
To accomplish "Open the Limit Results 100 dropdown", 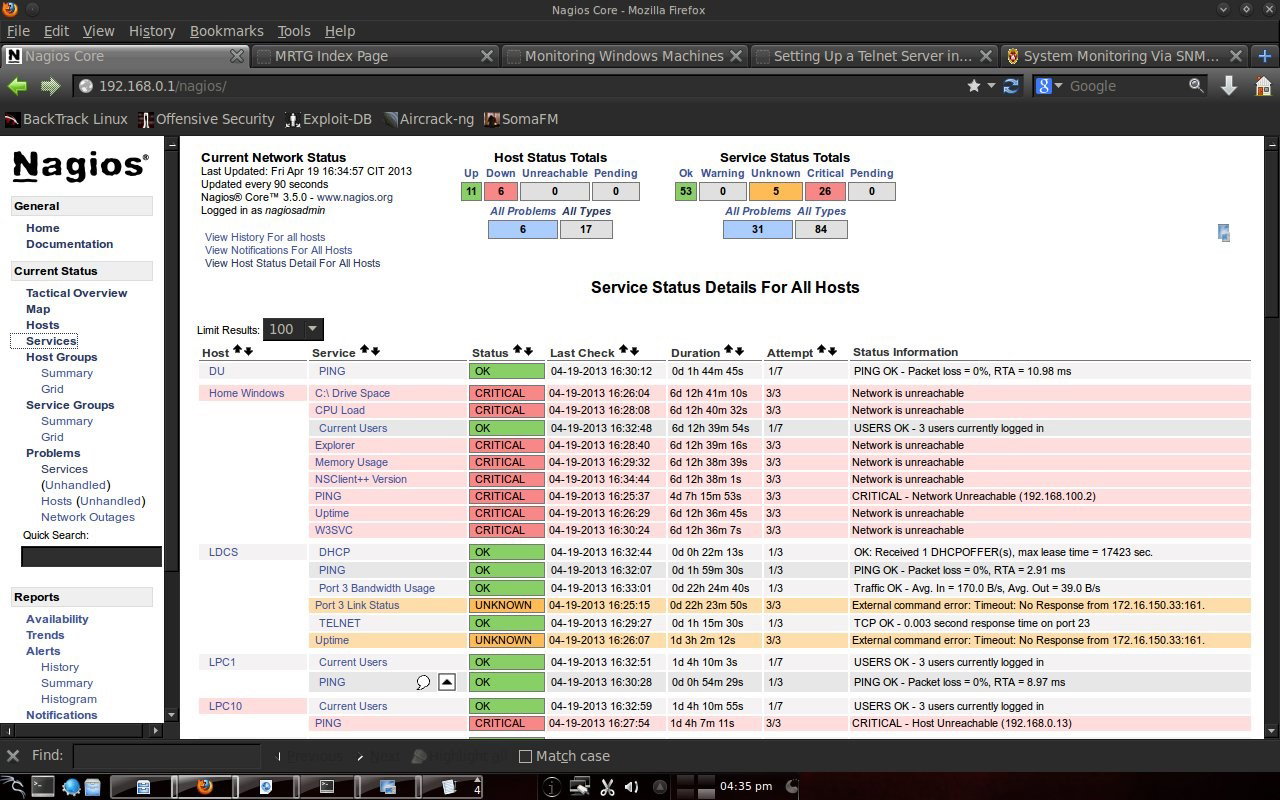I will (x=293, y=329).
